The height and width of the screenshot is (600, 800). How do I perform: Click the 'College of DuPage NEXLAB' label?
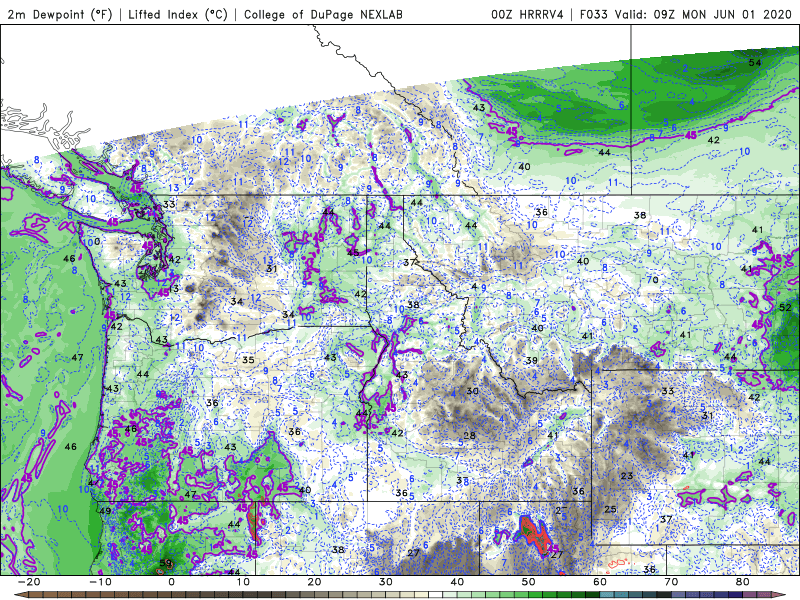tap(323, 14)
